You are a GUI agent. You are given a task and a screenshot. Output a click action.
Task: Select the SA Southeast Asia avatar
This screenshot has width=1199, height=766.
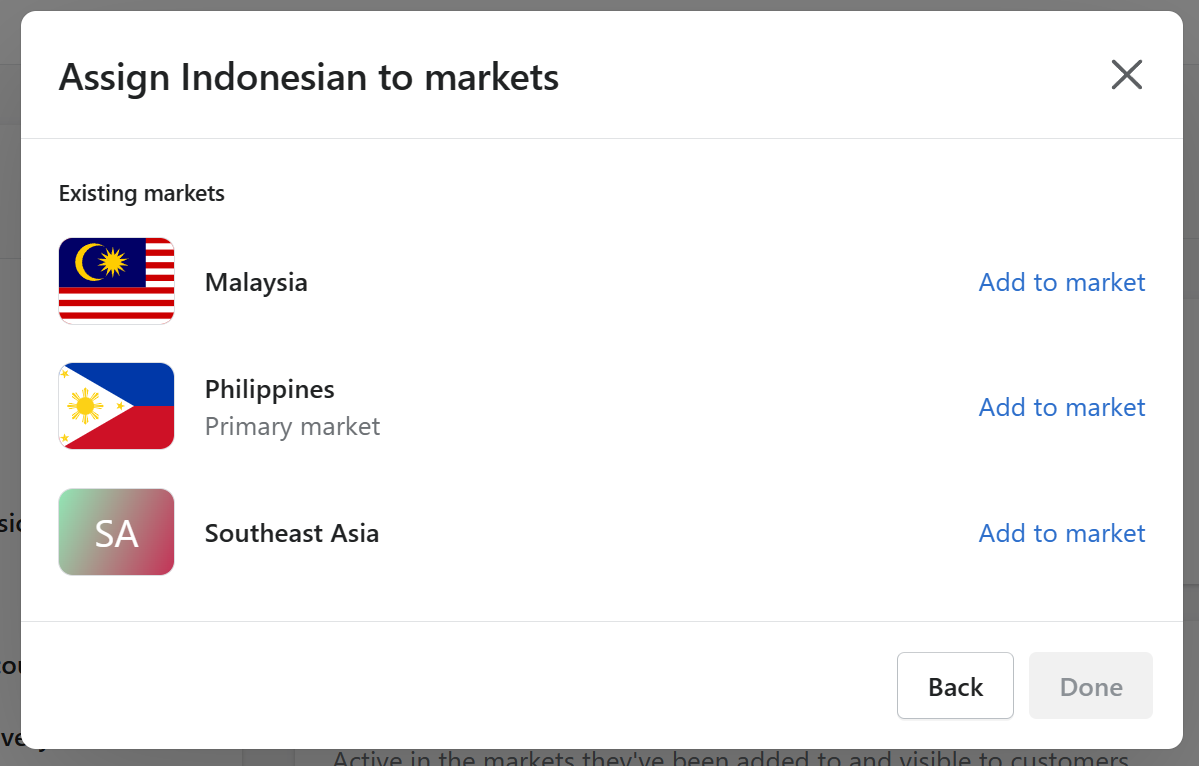116,532
